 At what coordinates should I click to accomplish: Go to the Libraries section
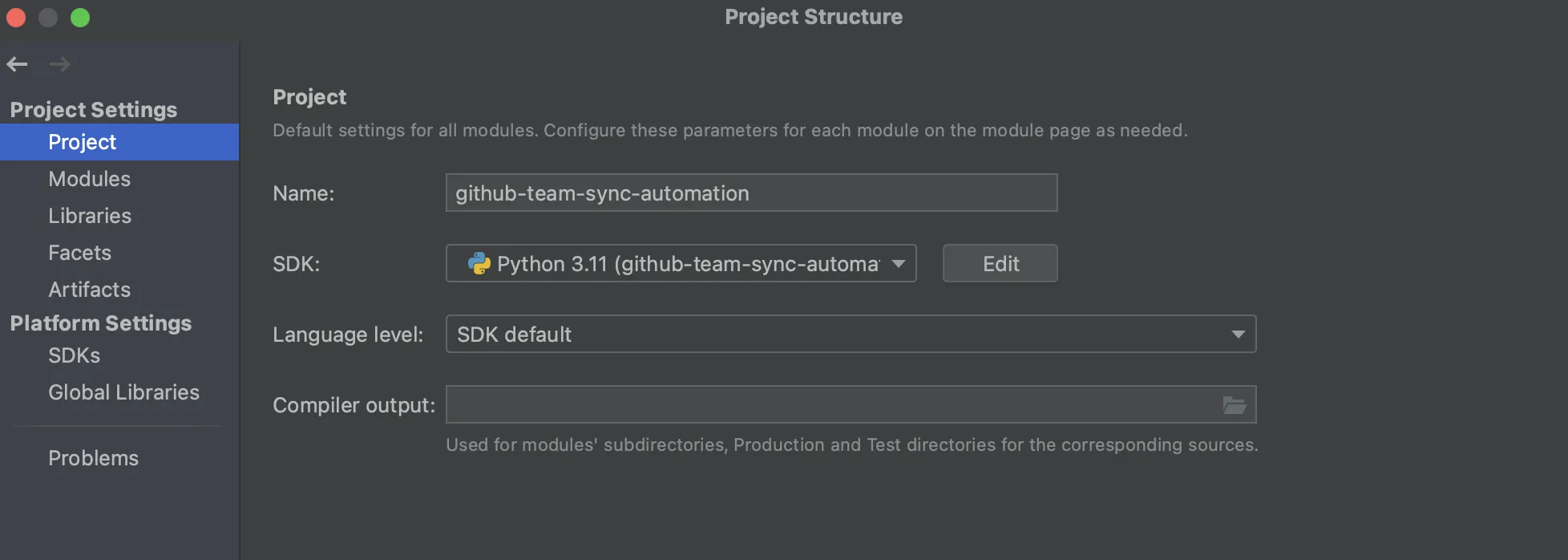[x=90, y=216]
